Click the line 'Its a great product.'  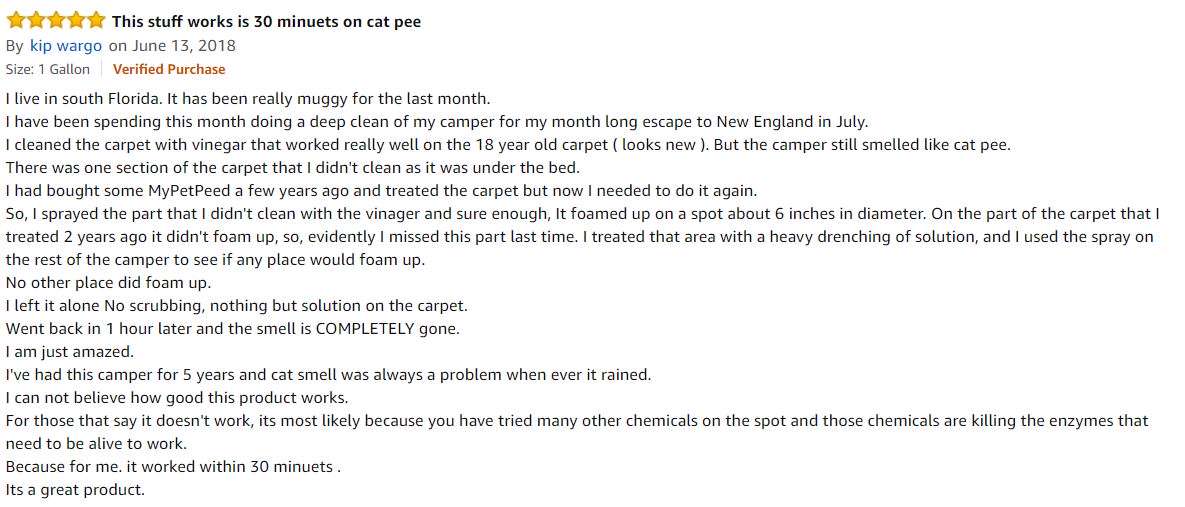pyautogui.click(x=75, y=490)
